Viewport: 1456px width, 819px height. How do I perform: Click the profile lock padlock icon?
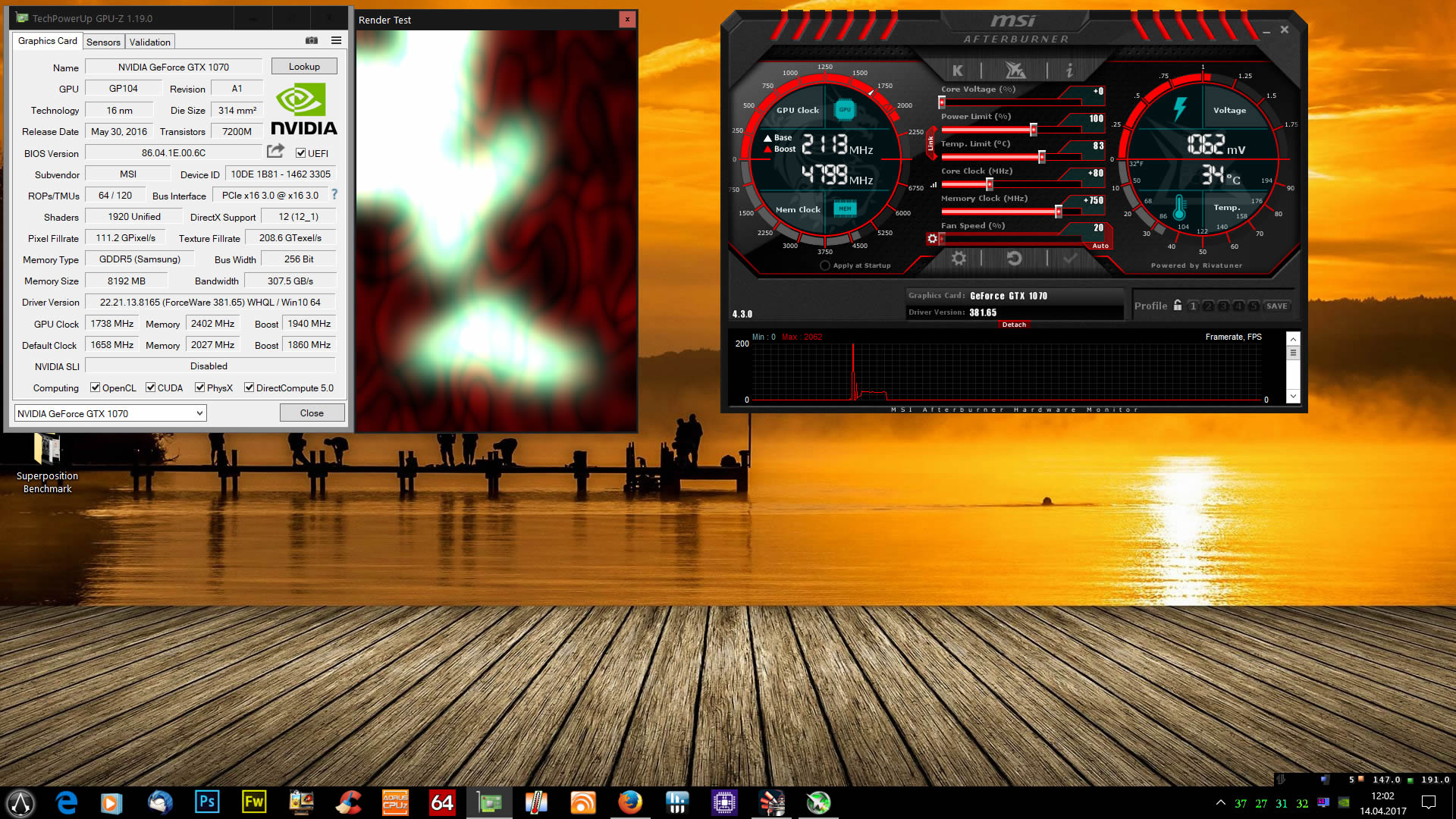pos(1178,306)
